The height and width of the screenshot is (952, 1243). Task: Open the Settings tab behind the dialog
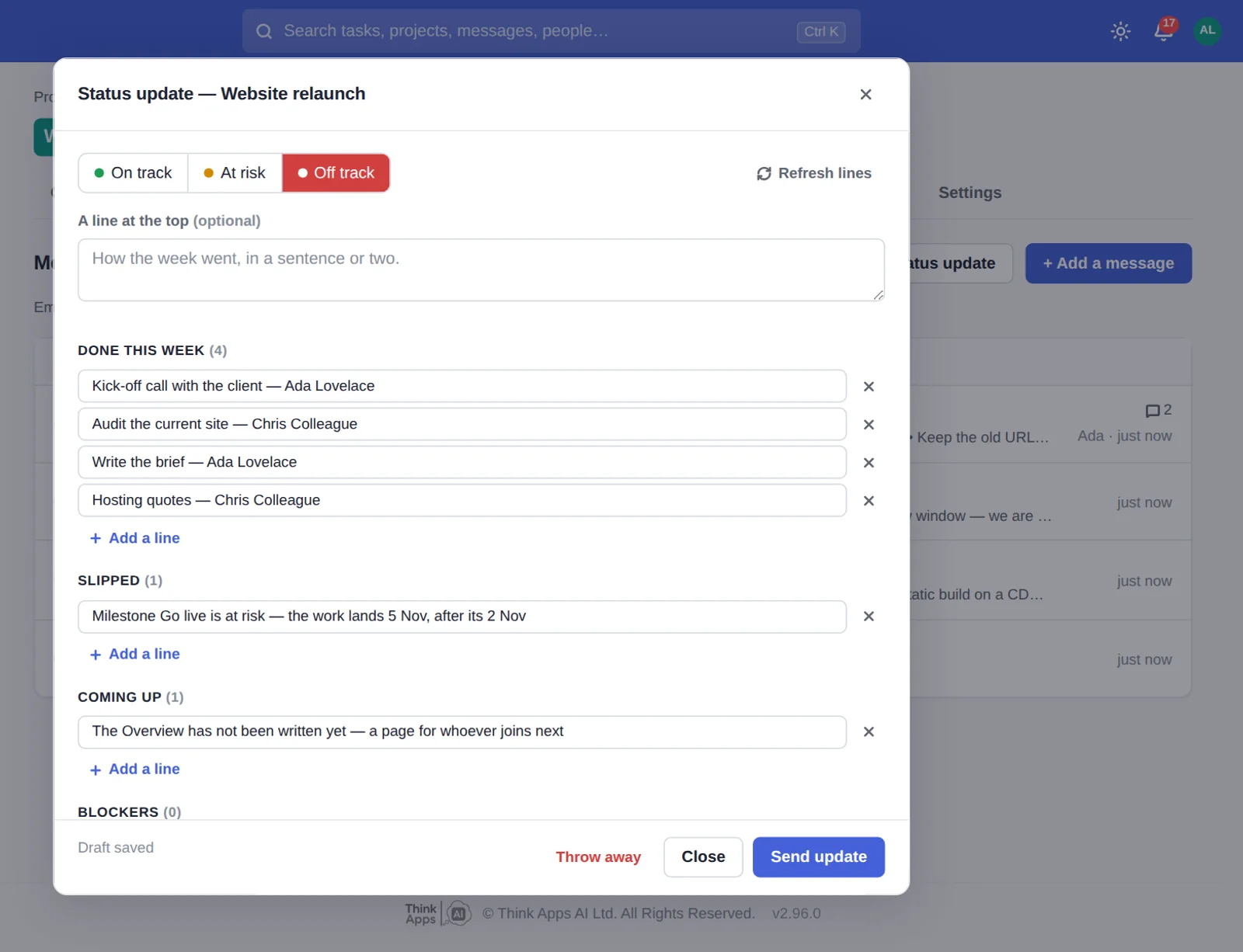pyautogui.click(x=970, y=193)
